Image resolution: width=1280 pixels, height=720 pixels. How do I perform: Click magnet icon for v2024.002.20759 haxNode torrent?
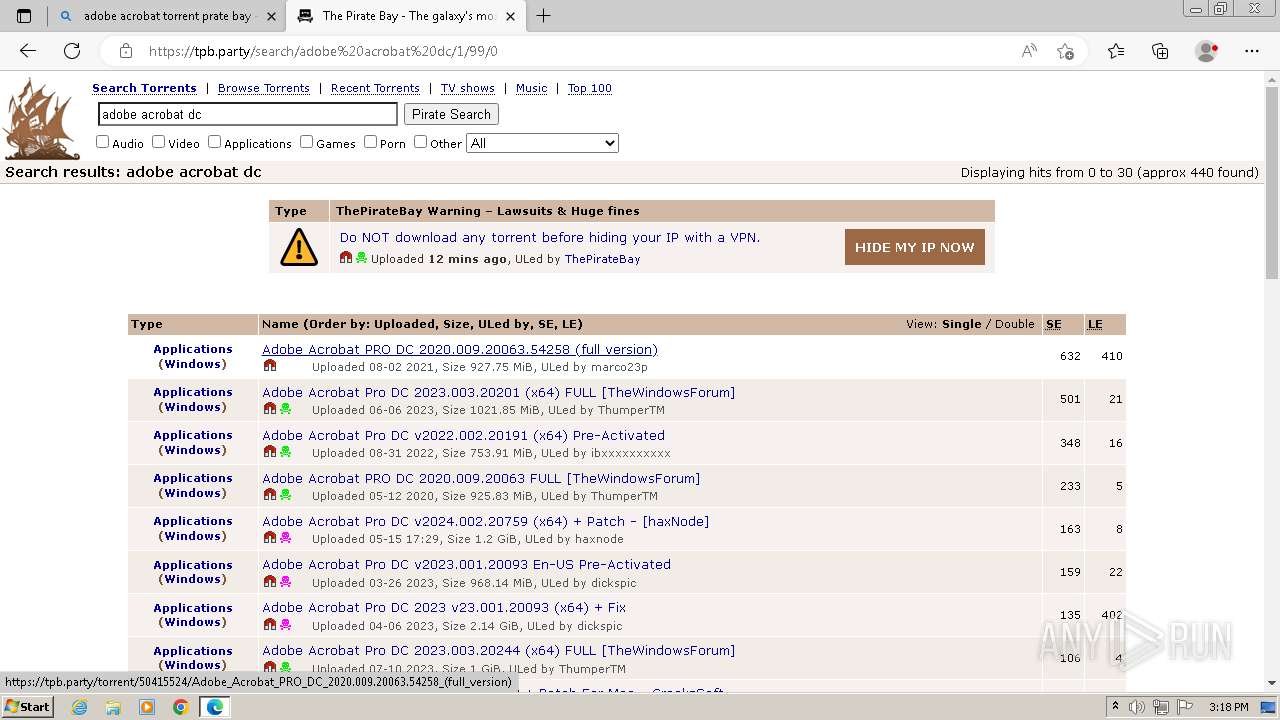pyautogui.click(x=269, y=538)
